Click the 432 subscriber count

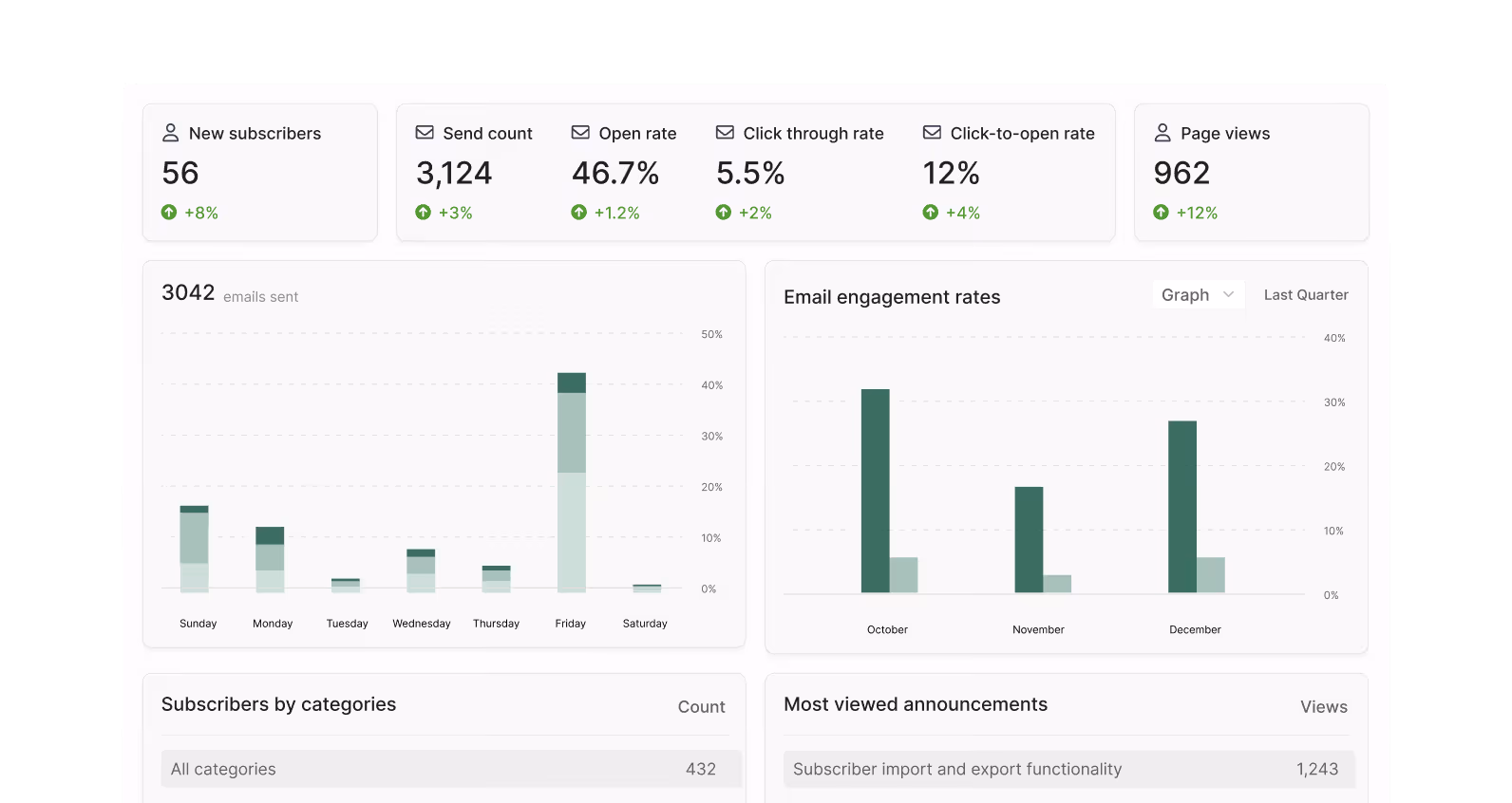click(701, 769)
